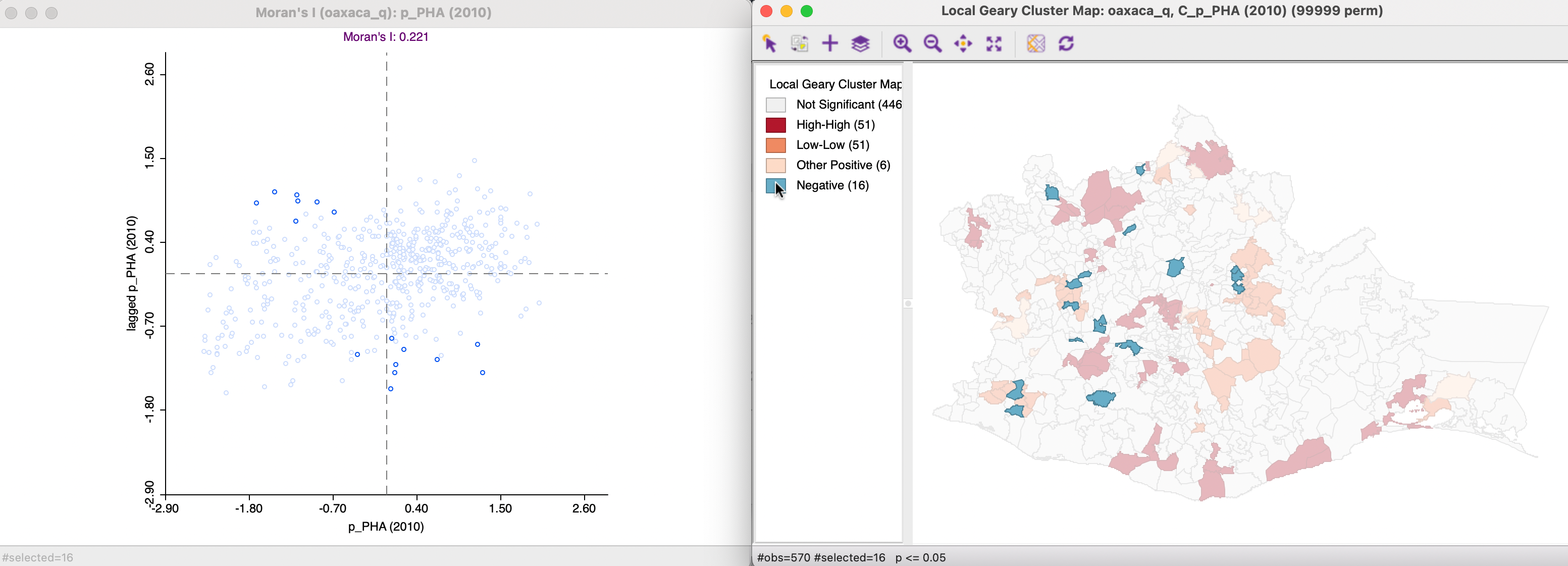Click the Local Geary Cluster Map window title

[x=1162, y=11]
